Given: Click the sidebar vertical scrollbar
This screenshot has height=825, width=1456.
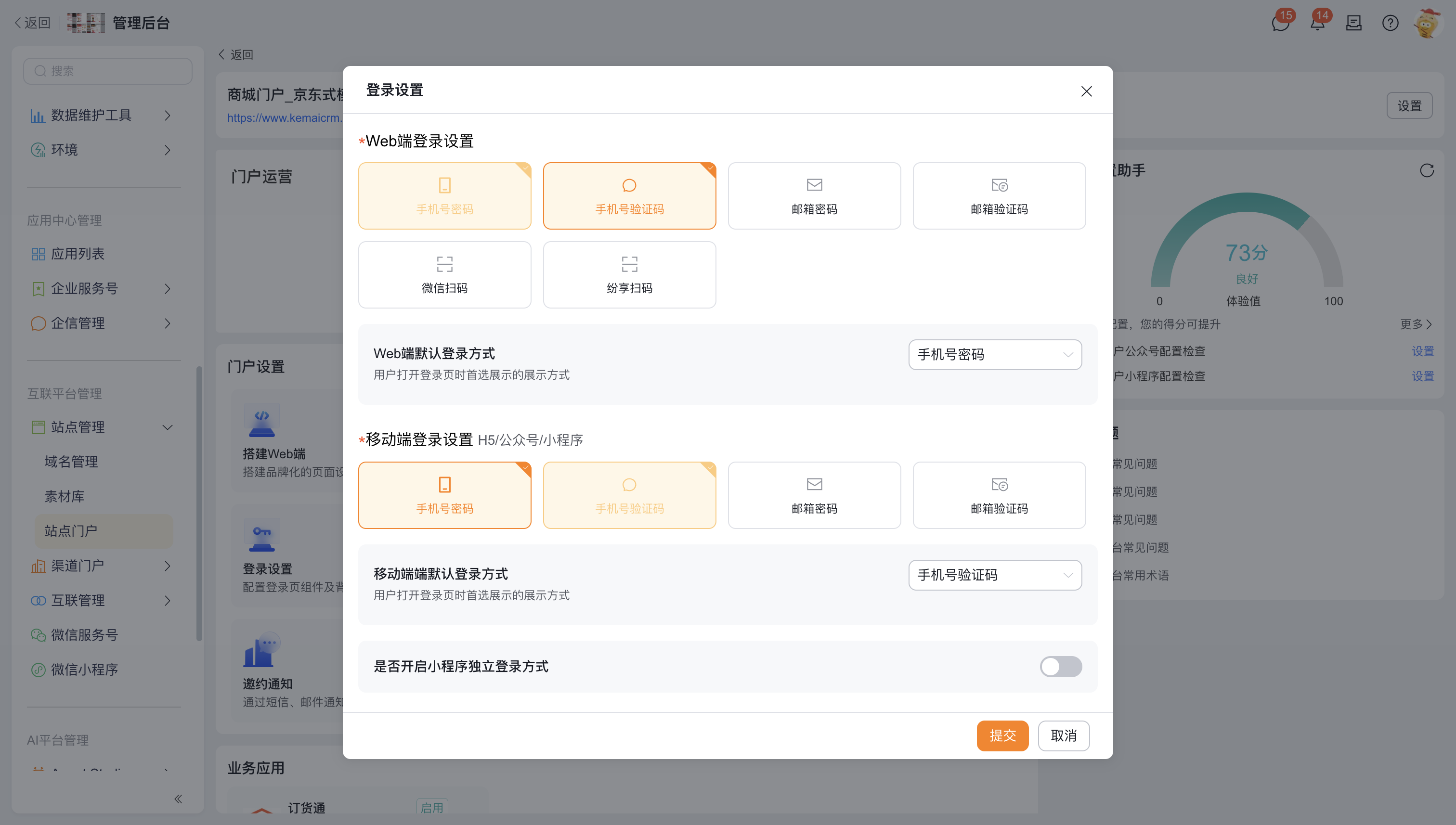Looking at the screenshot, I should (x=199, y=504).
